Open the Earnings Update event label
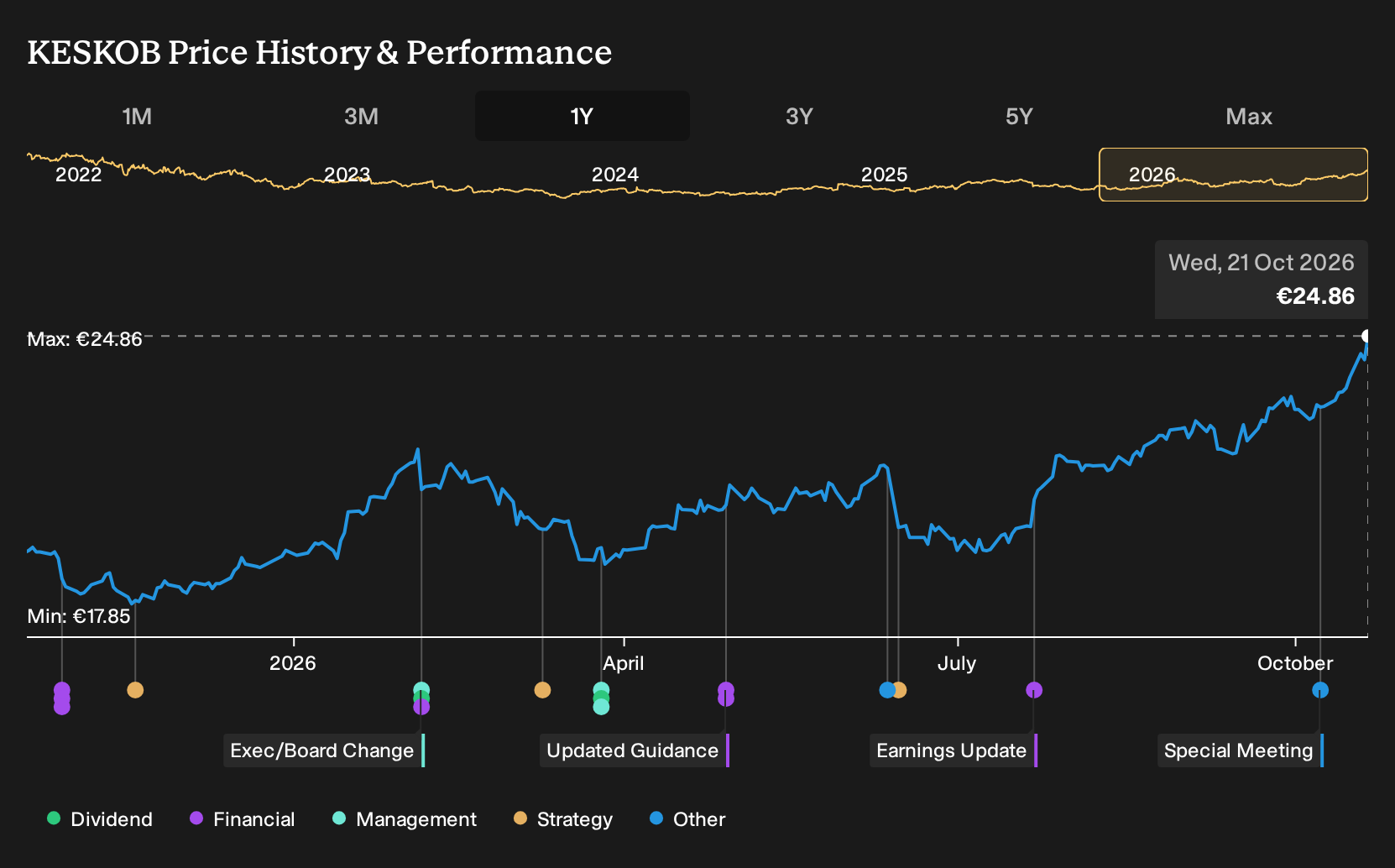The image size is (1395, 868). coord(954,750)
